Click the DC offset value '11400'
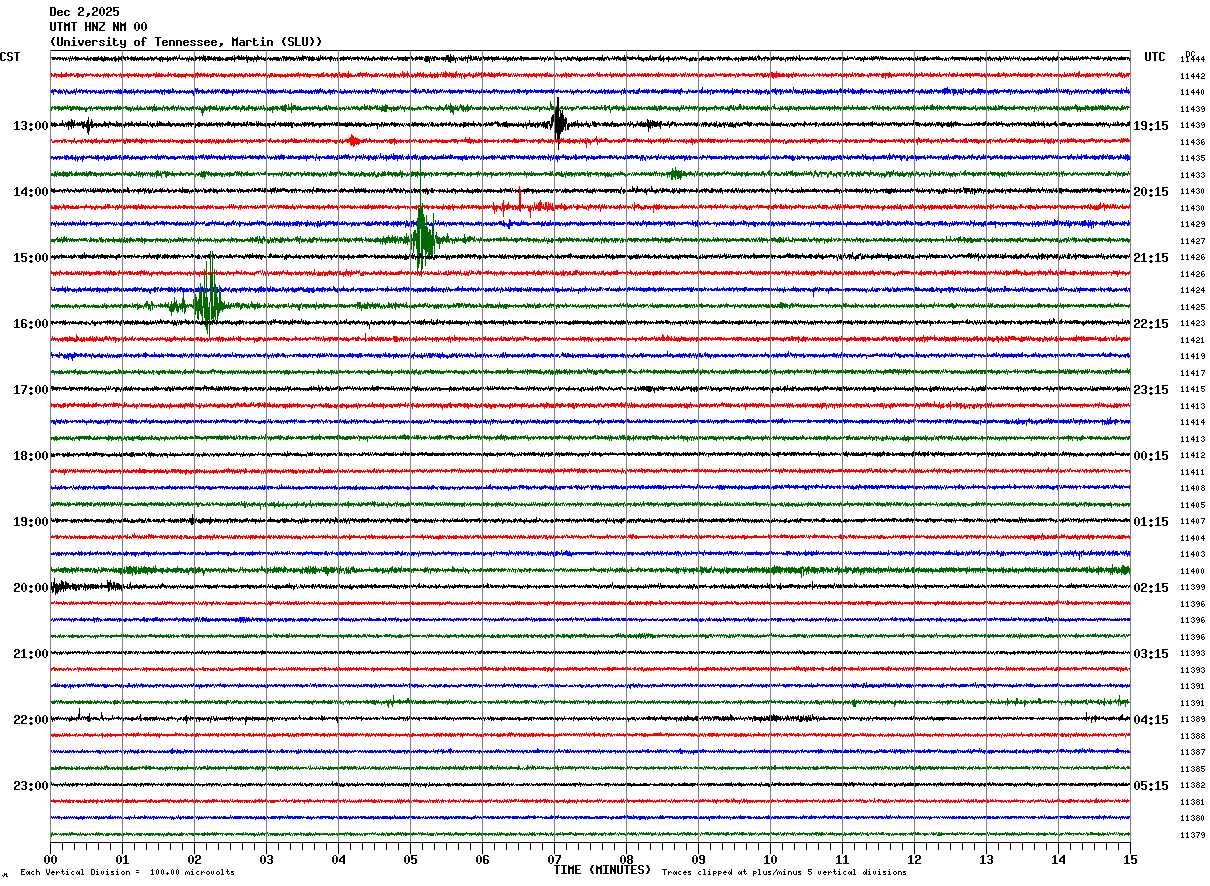The image size is (1210, 886). click(1192, 571)
